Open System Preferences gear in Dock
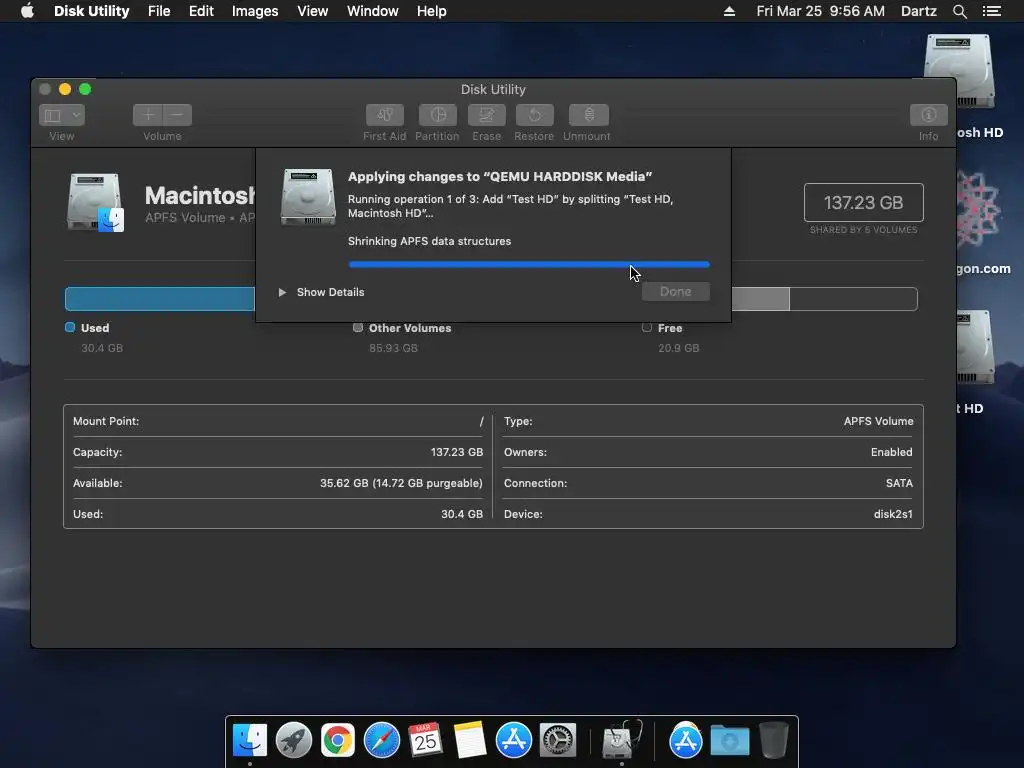Screen dimensions: 1024x768 (558, 741)
